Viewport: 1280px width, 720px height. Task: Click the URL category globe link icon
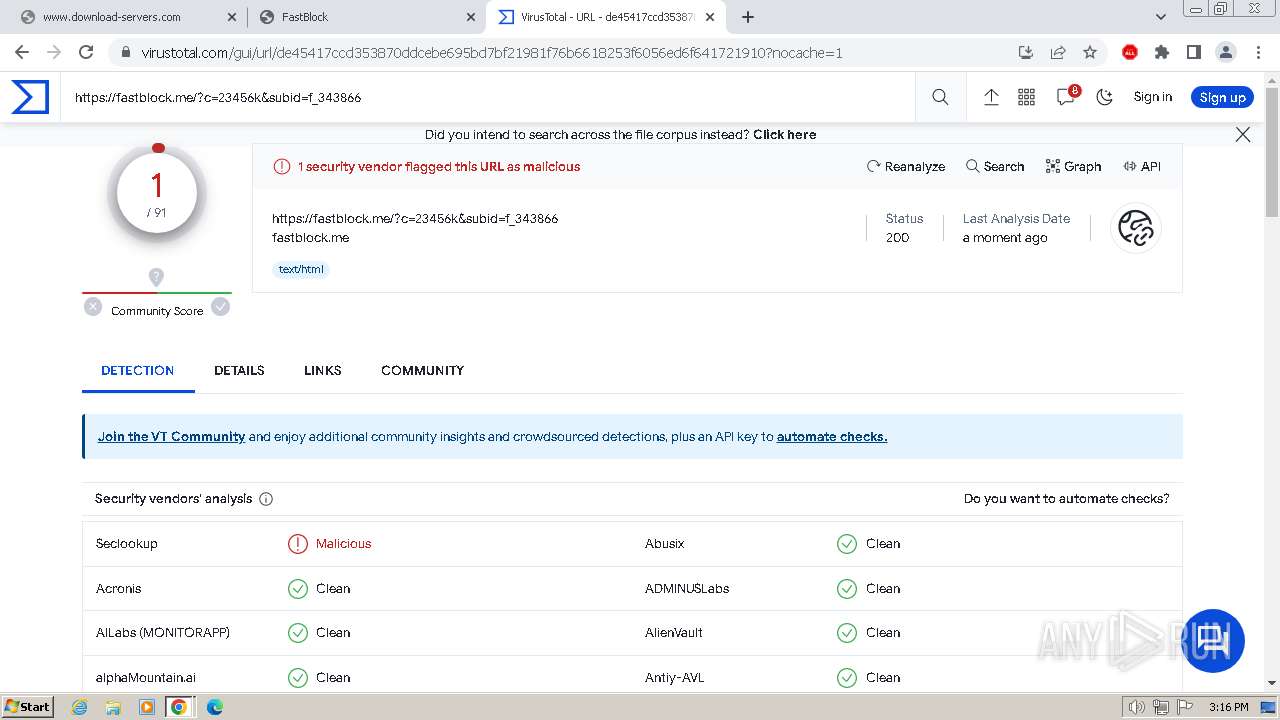coord(1136,228)
